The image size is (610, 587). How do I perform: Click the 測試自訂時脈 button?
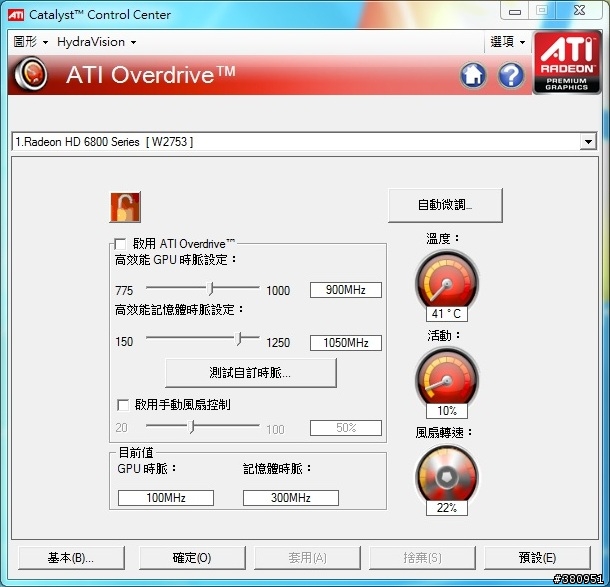pyautogui.click(x=251, y=373)
